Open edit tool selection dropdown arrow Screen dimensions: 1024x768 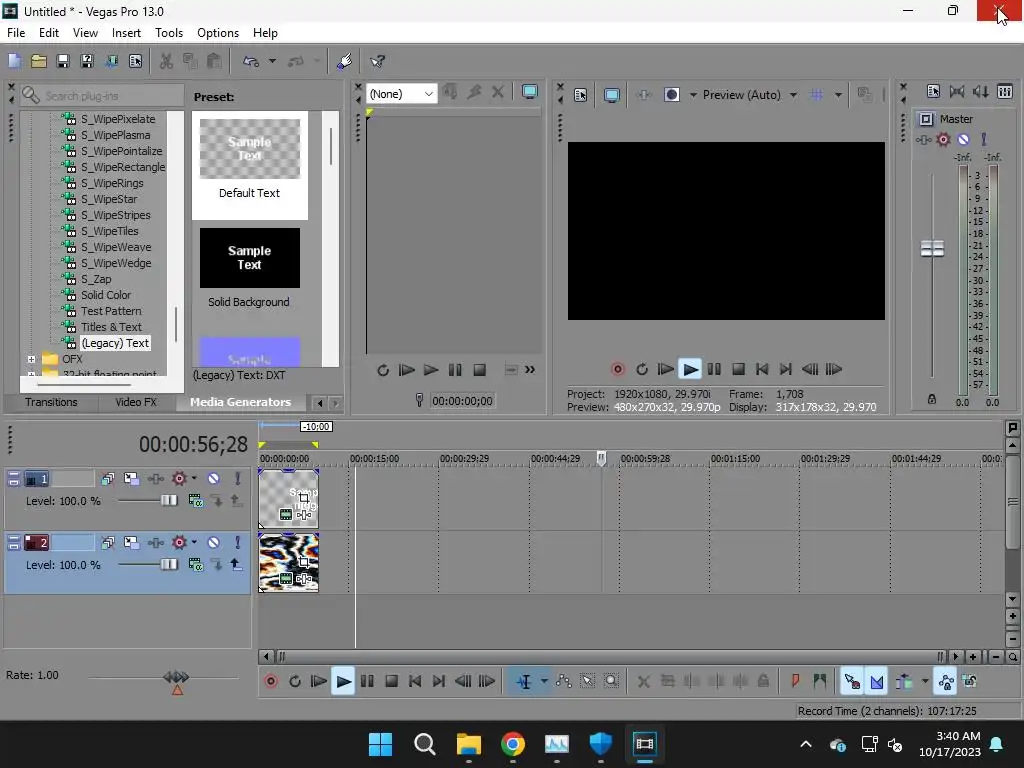[x=544, y=681]
